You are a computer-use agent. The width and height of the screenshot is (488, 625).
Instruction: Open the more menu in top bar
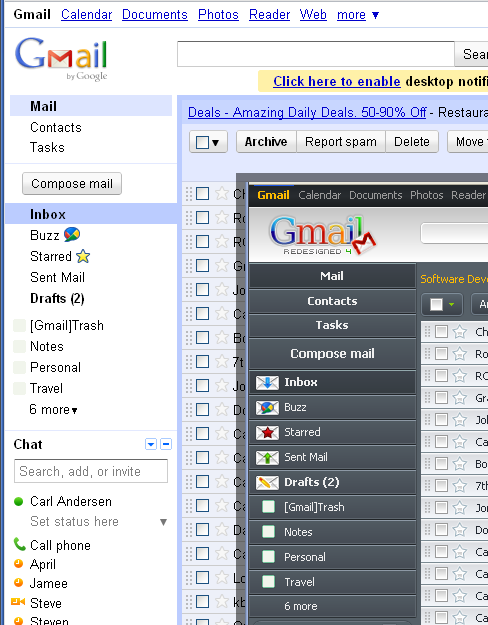[x=358, y=15]
